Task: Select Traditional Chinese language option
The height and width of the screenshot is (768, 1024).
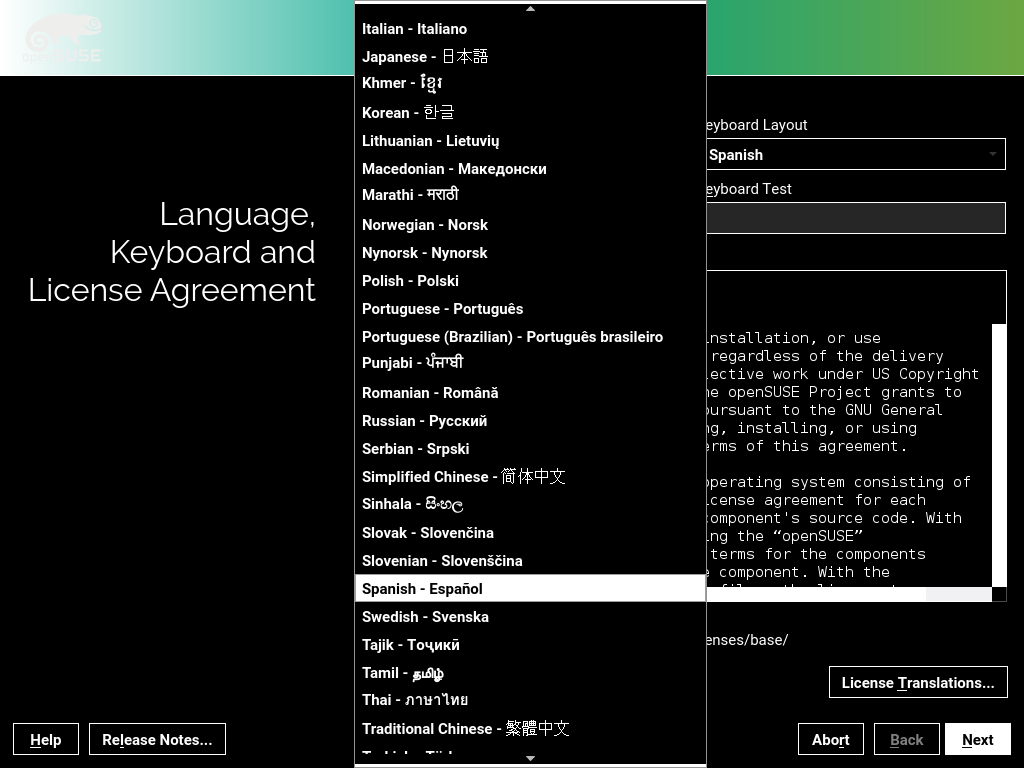Action: click(x=465, y=729)
